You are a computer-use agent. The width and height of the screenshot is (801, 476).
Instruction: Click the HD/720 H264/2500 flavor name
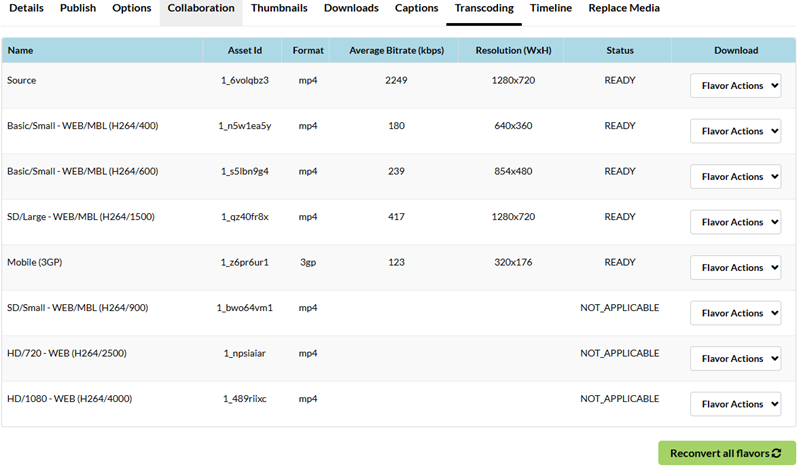pyautogui.click(x=67, y=353)
